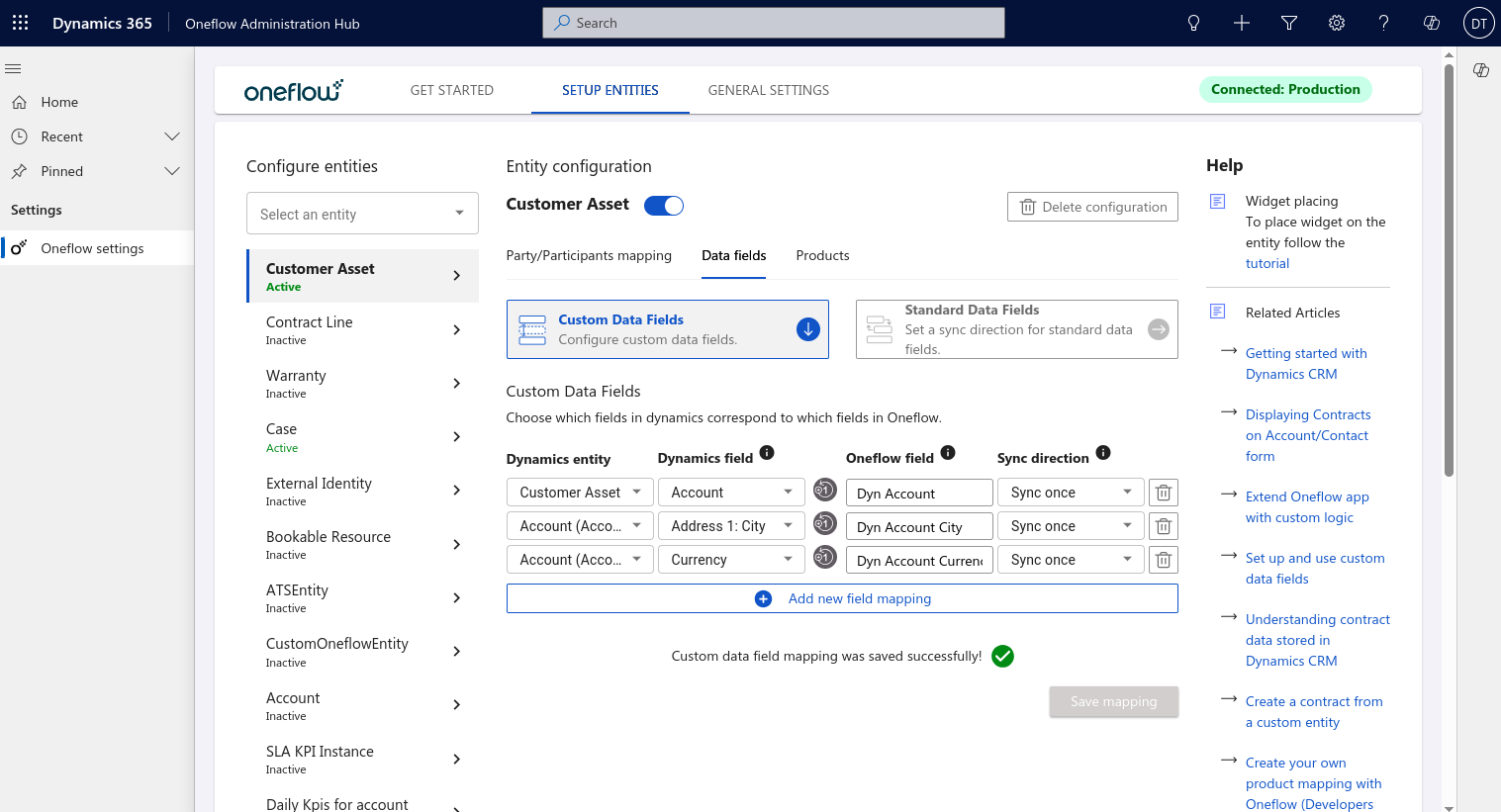Click the page vertical scrollbar
This screenshot has height=812, width=1501.
pos(1450,269)
